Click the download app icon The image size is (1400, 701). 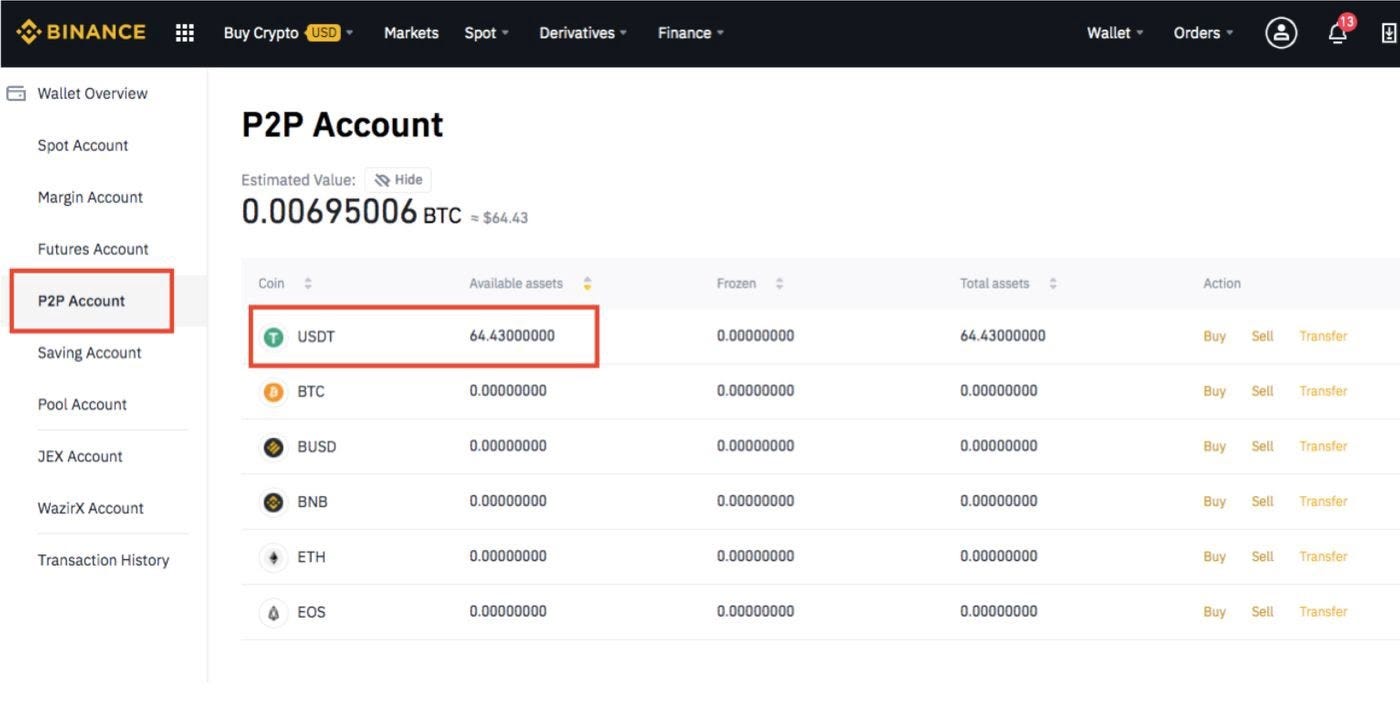pyautogui.click(x=1389, y=33)
